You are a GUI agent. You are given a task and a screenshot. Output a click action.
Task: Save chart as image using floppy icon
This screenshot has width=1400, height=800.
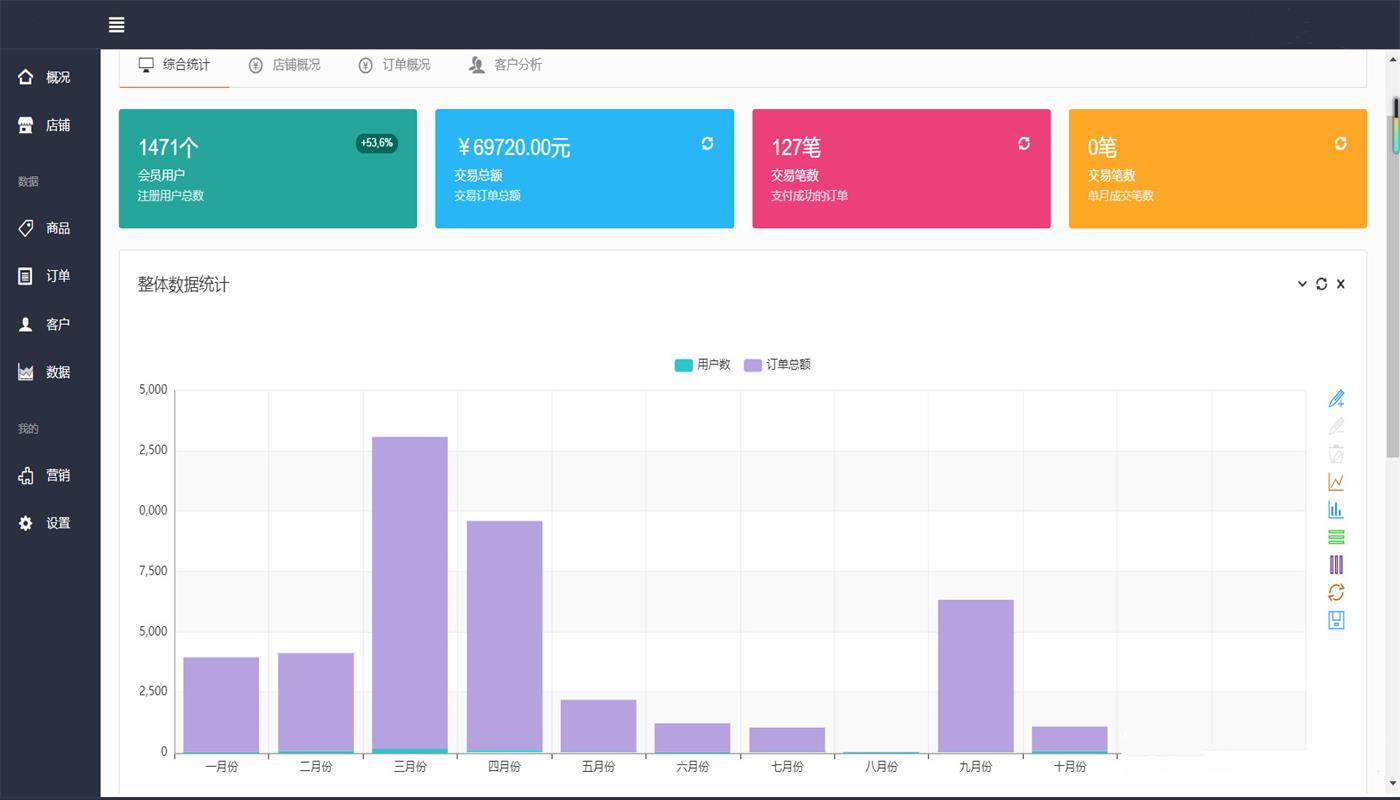[1336, 620]
